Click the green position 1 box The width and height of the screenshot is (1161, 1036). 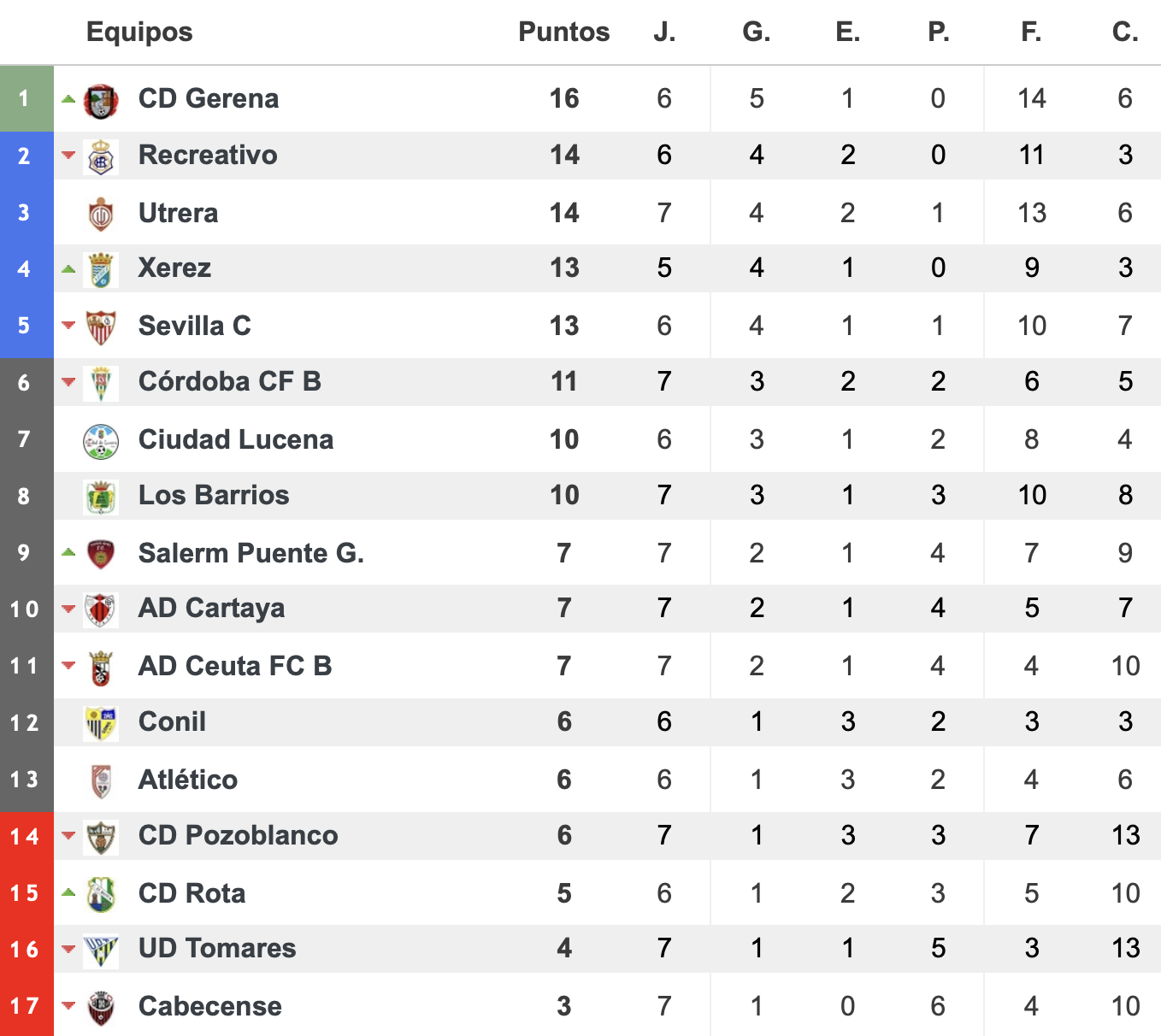[27, 98]
